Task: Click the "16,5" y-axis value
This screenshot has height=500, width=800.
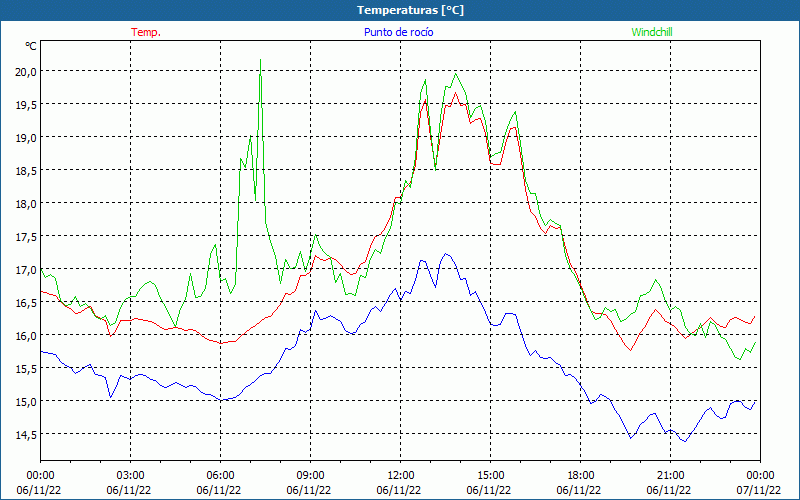Action: click(x=26, y=303)
